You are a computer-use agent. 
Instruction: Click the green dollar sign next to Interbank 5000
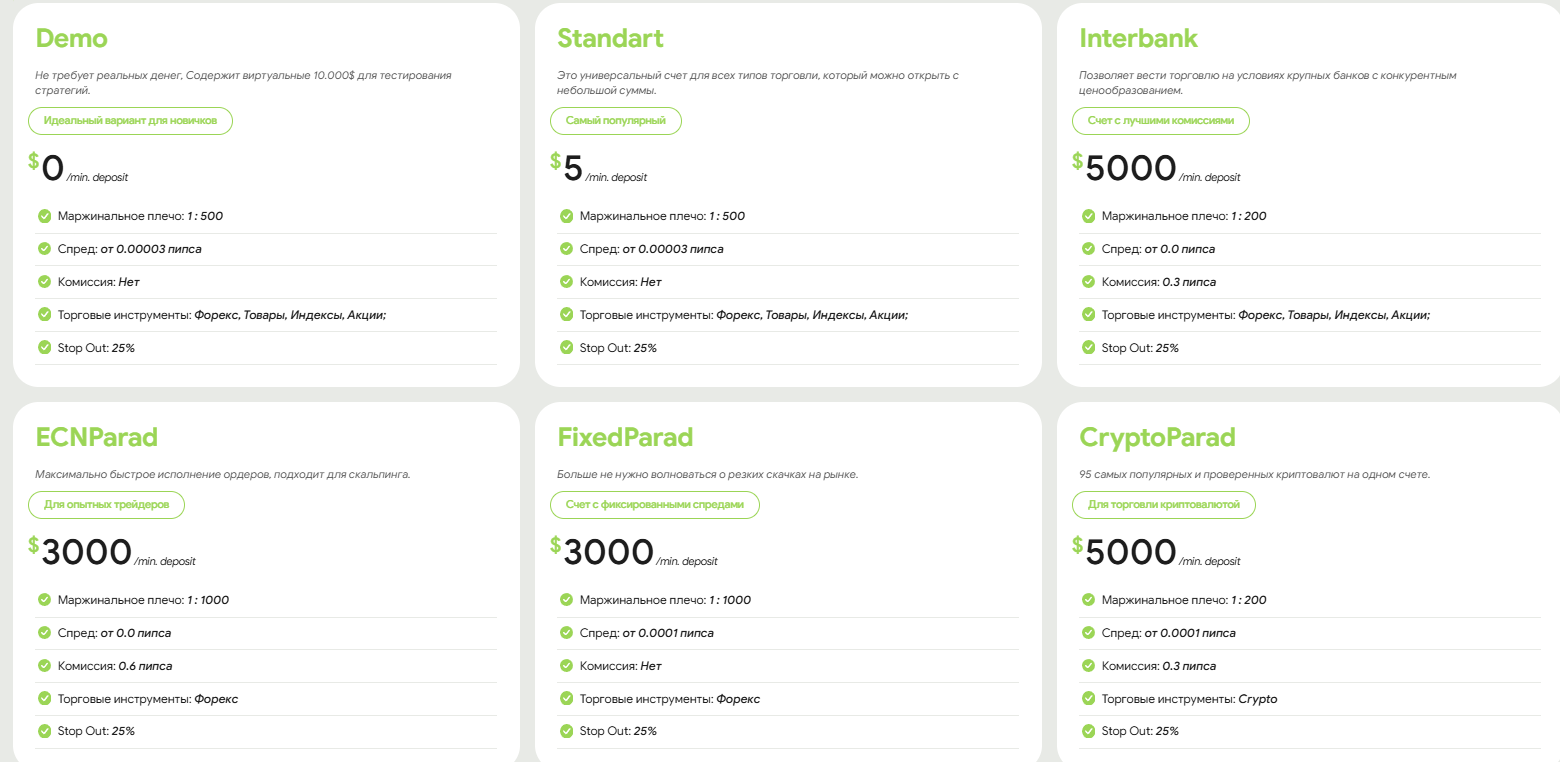tap(1077, 161)
